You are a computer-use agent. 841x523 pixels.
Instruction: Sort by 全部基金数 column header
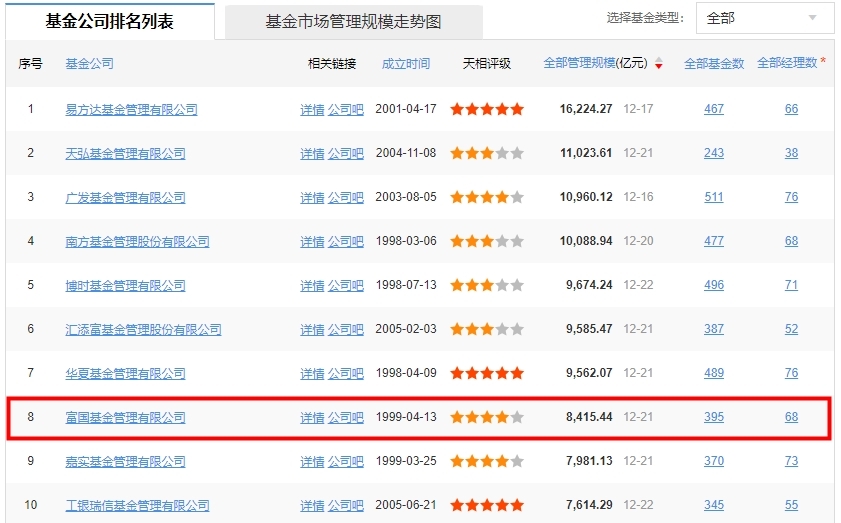714,64
